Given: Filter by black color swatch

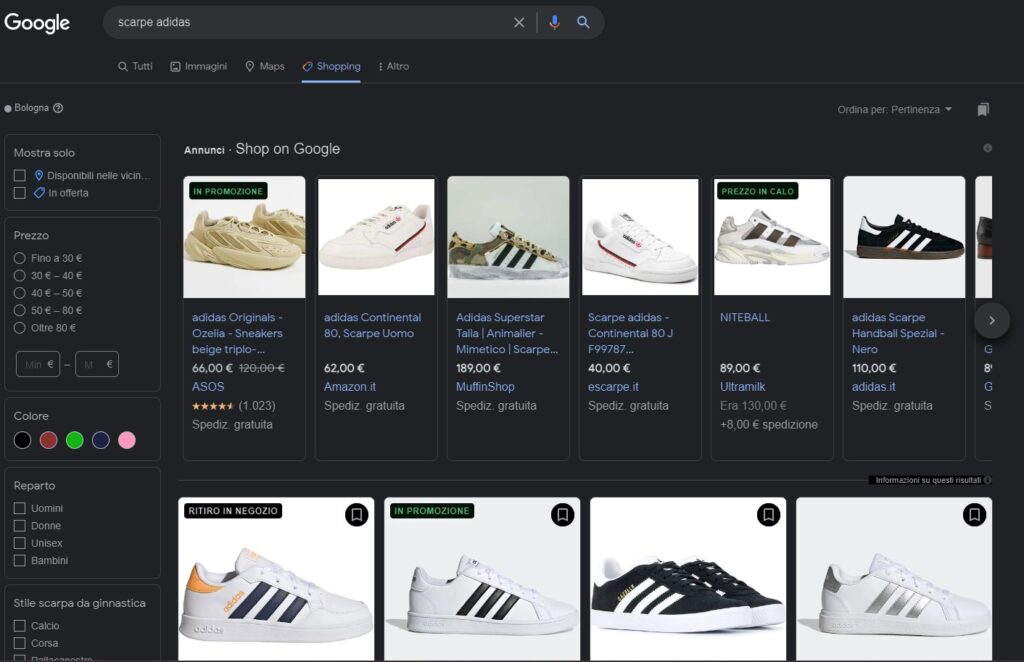Looking at the screenshot, I should (22, 440).
